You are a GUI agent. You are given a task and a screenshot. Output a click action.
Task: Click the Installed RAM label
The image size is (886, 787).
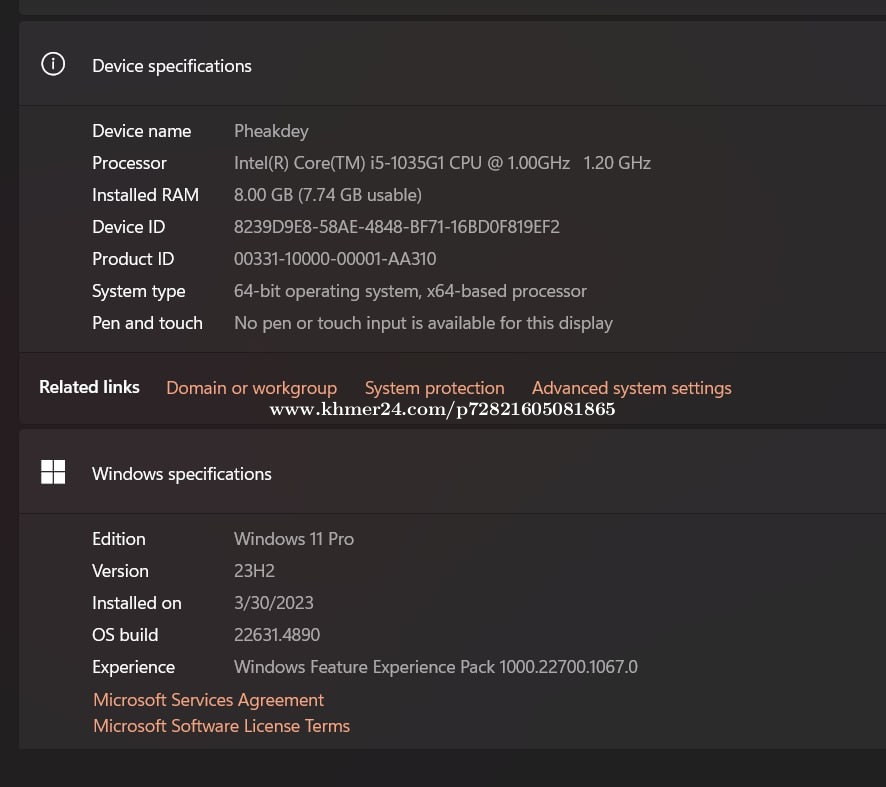coord(146,195)
